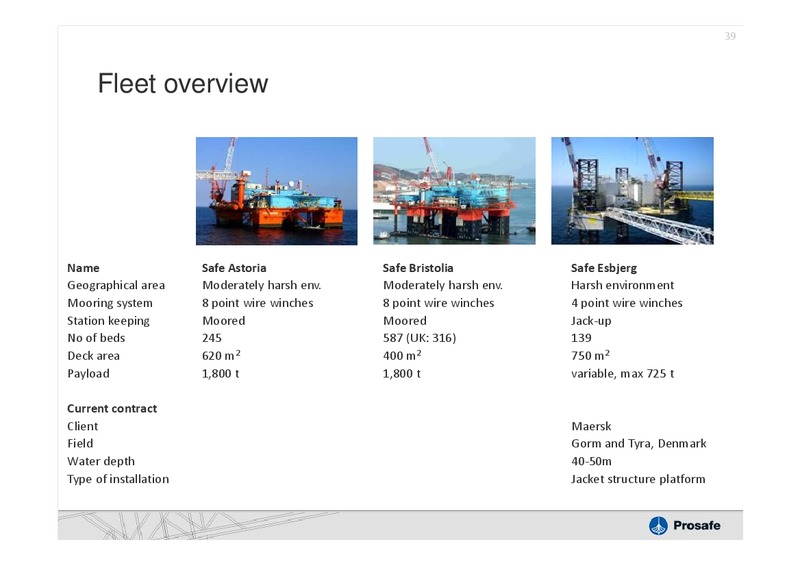Select the 'Fleet overview' title
The width and height of the screenshot is (800, 566).
click(x=183, y=84)
